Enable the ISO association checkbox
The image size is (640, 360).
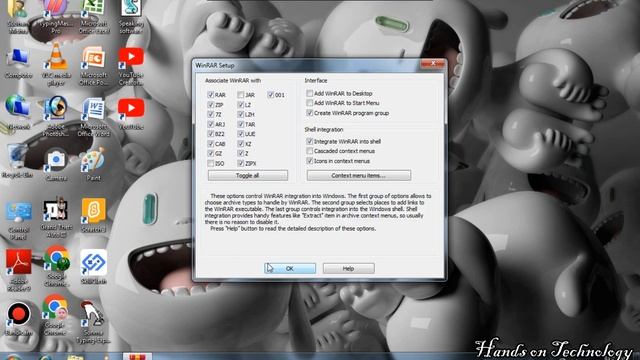pos(211,163)
